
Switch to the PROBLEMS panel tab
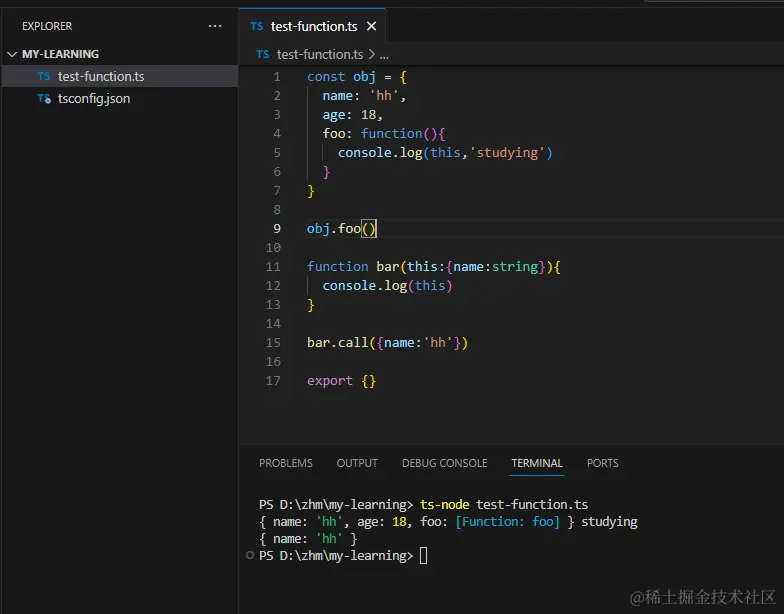286,463
